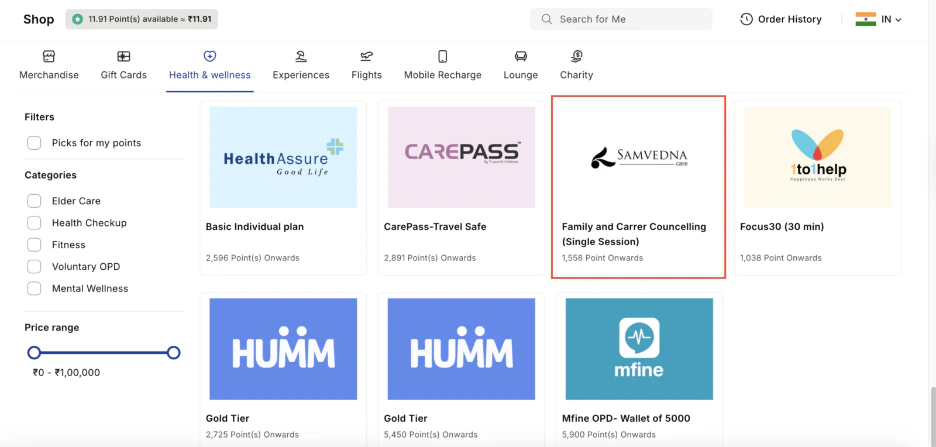Click the Order History clock icon
This screenshot has width=936, height=447.
(746, 19)
